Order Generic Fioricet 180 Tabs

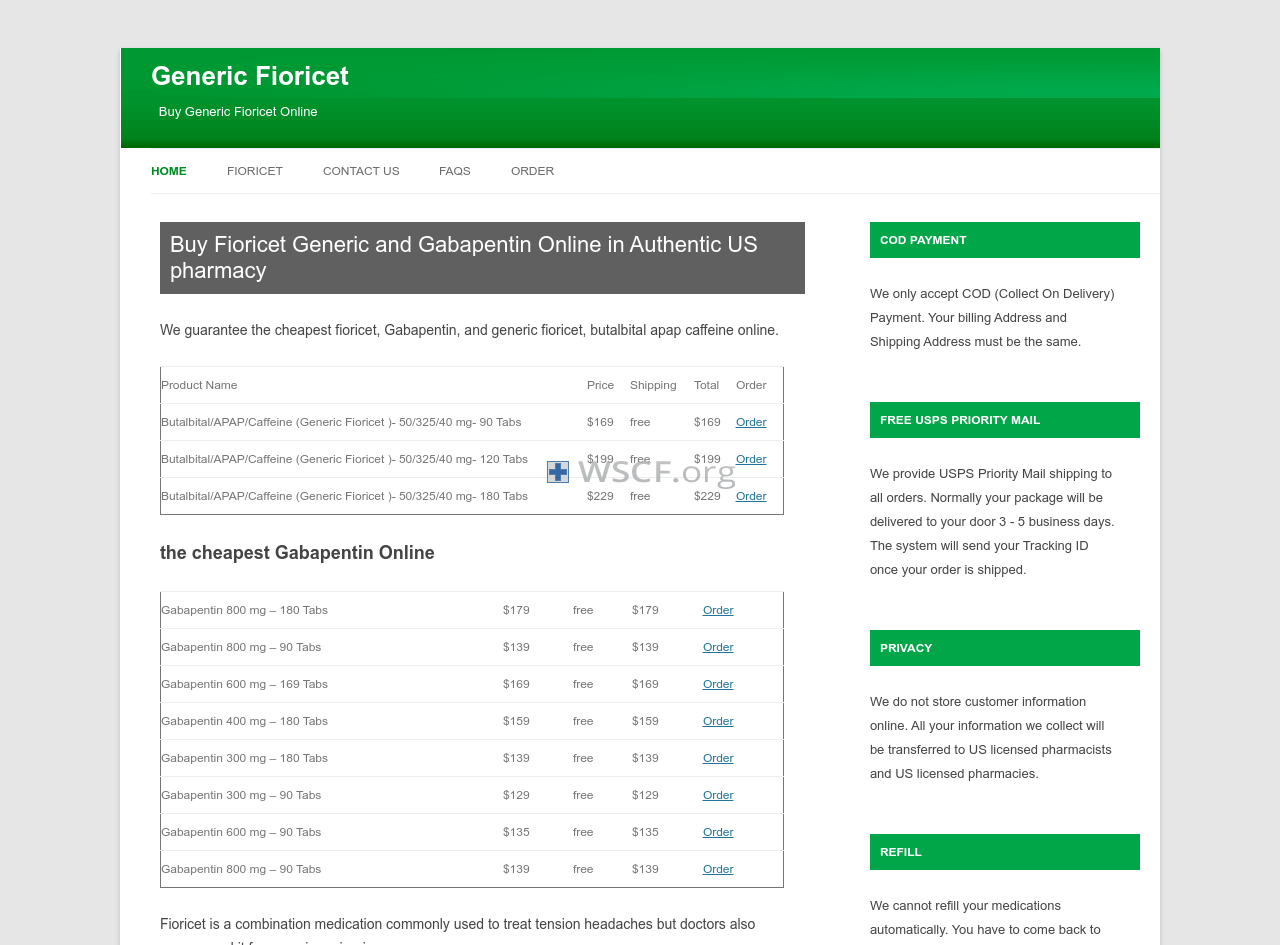click(x=751, y=496)
